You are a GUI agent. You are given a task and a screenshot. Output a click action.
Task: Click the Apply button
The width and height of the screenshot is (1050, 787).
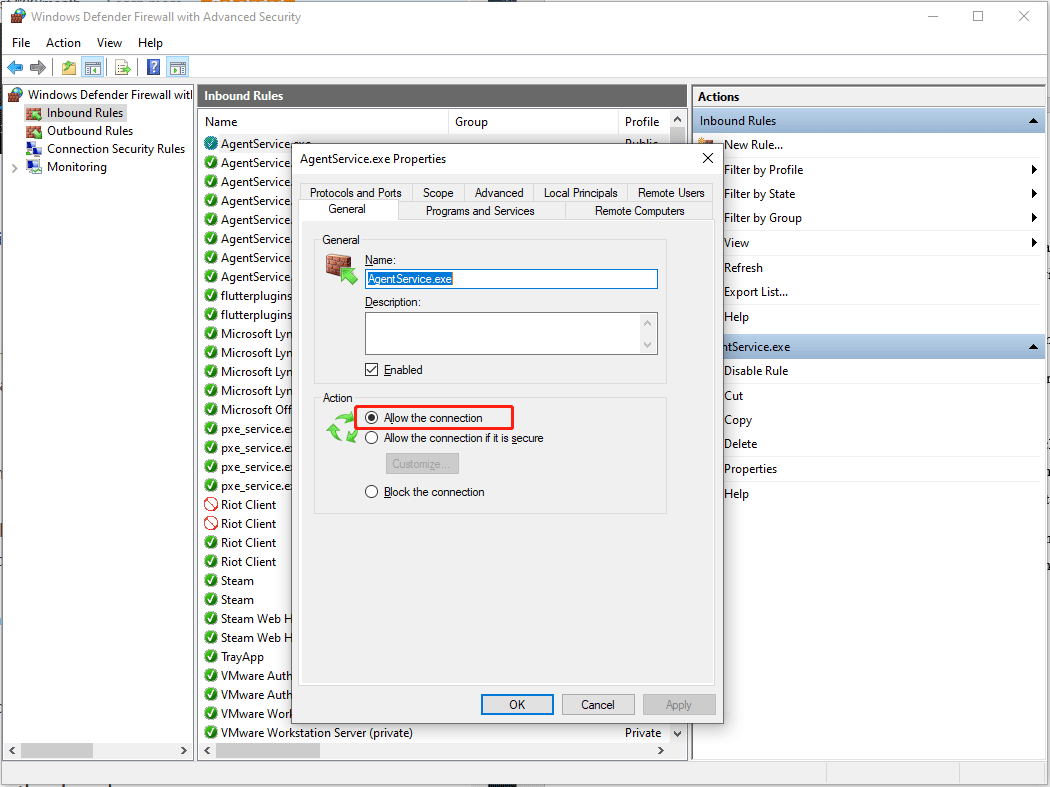(x=679, y=704)
